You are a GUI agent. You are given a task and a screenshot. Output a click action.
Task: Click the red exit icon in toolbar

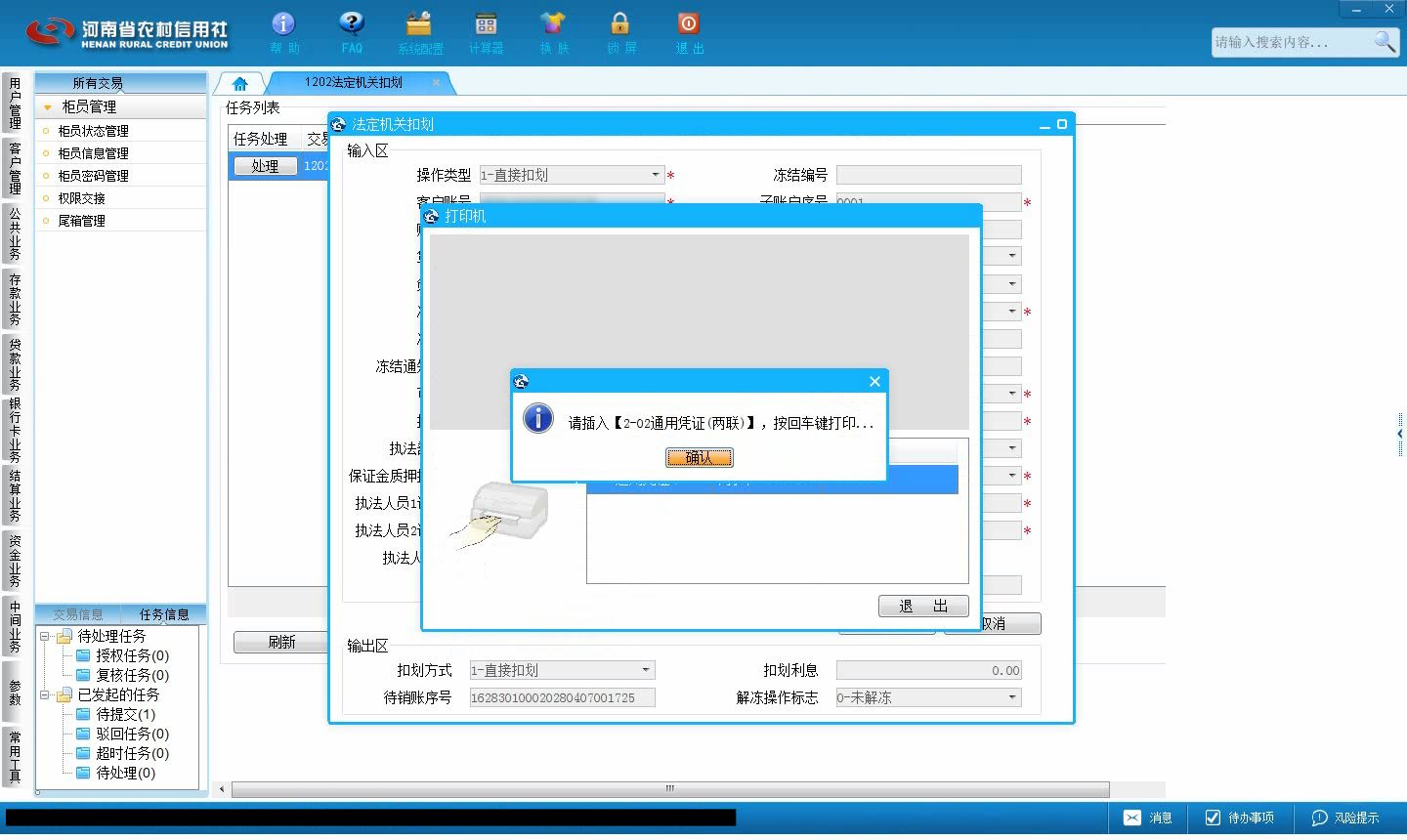click(x=689, y=32)
